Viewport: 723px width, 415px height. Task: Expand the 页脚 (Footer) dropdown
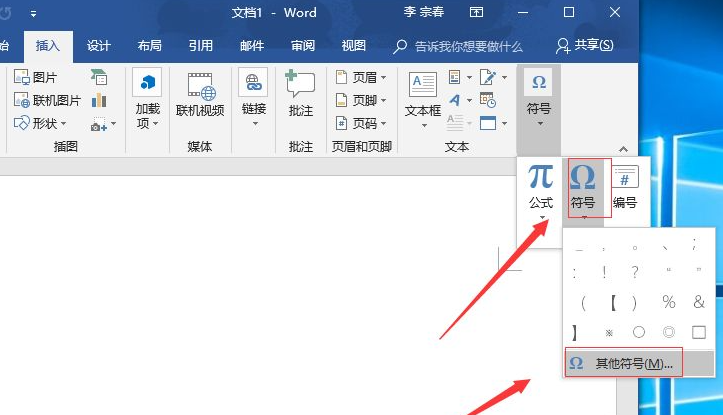(362, 100)
